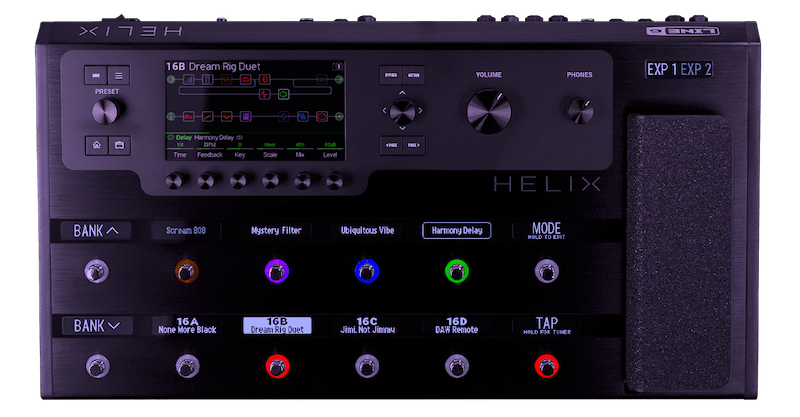Turn the knob under the Level parameter
Image resolution: width=800 pixels, height=417 pixels.
tap(335, 181)
